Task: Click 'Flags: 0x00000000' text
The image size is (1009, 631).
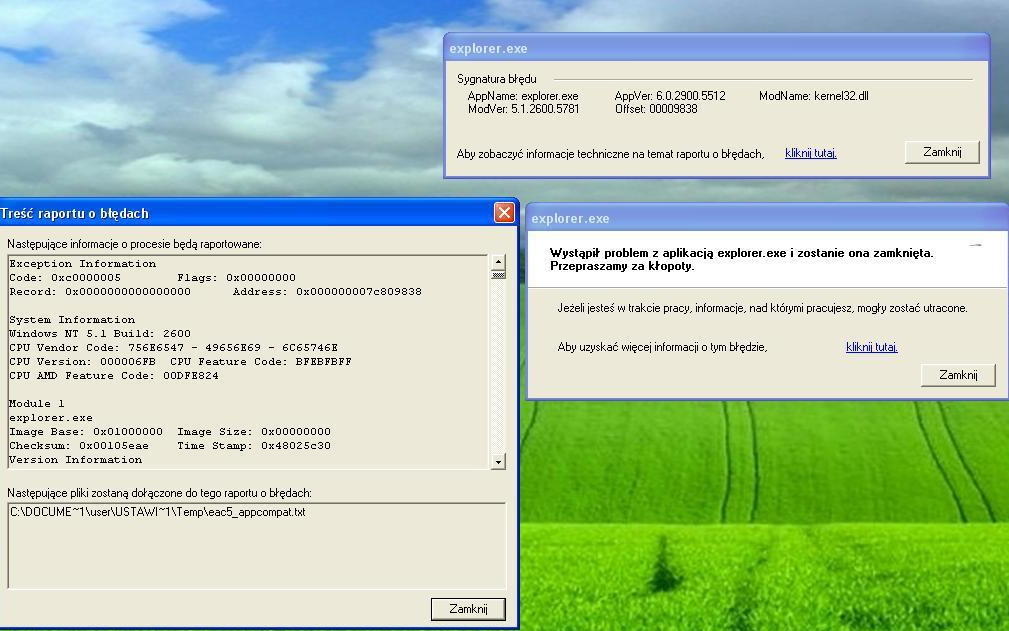Action: click(x=236, y=278)
